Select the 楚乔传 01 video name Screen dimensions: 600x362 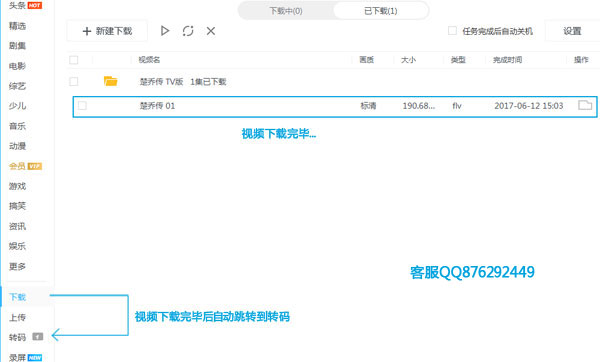[x=157, y=106]
